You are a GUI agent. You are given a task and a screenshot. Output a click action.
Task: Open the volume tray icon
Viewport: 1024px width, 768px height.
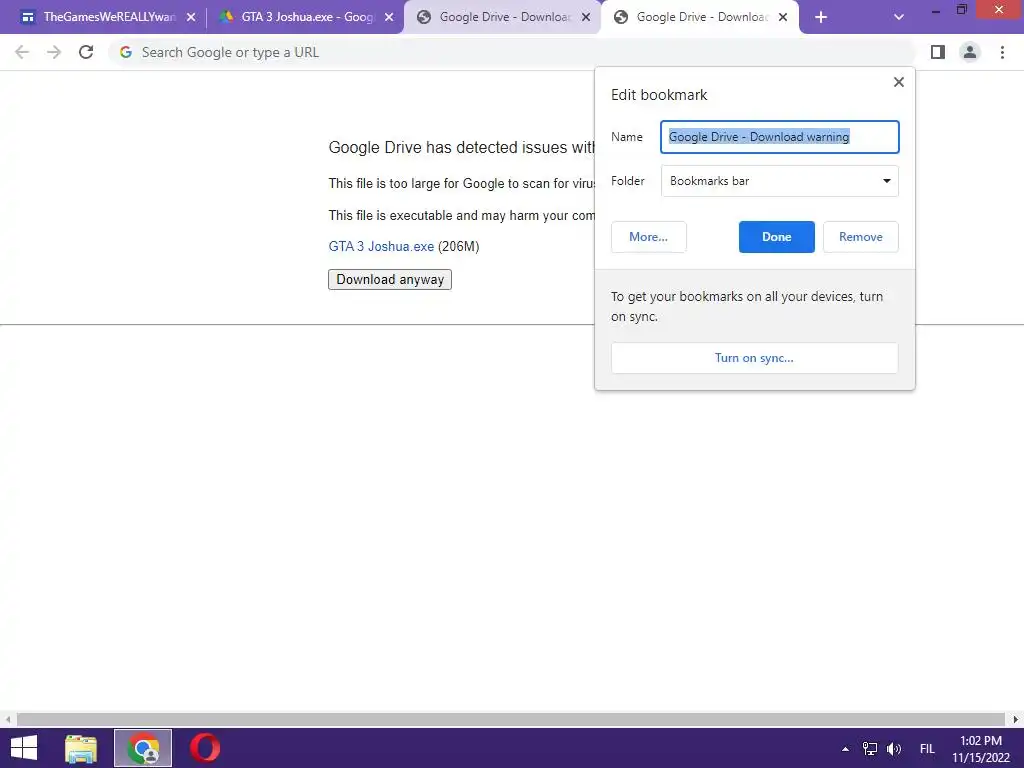click(x=894, y=749)
